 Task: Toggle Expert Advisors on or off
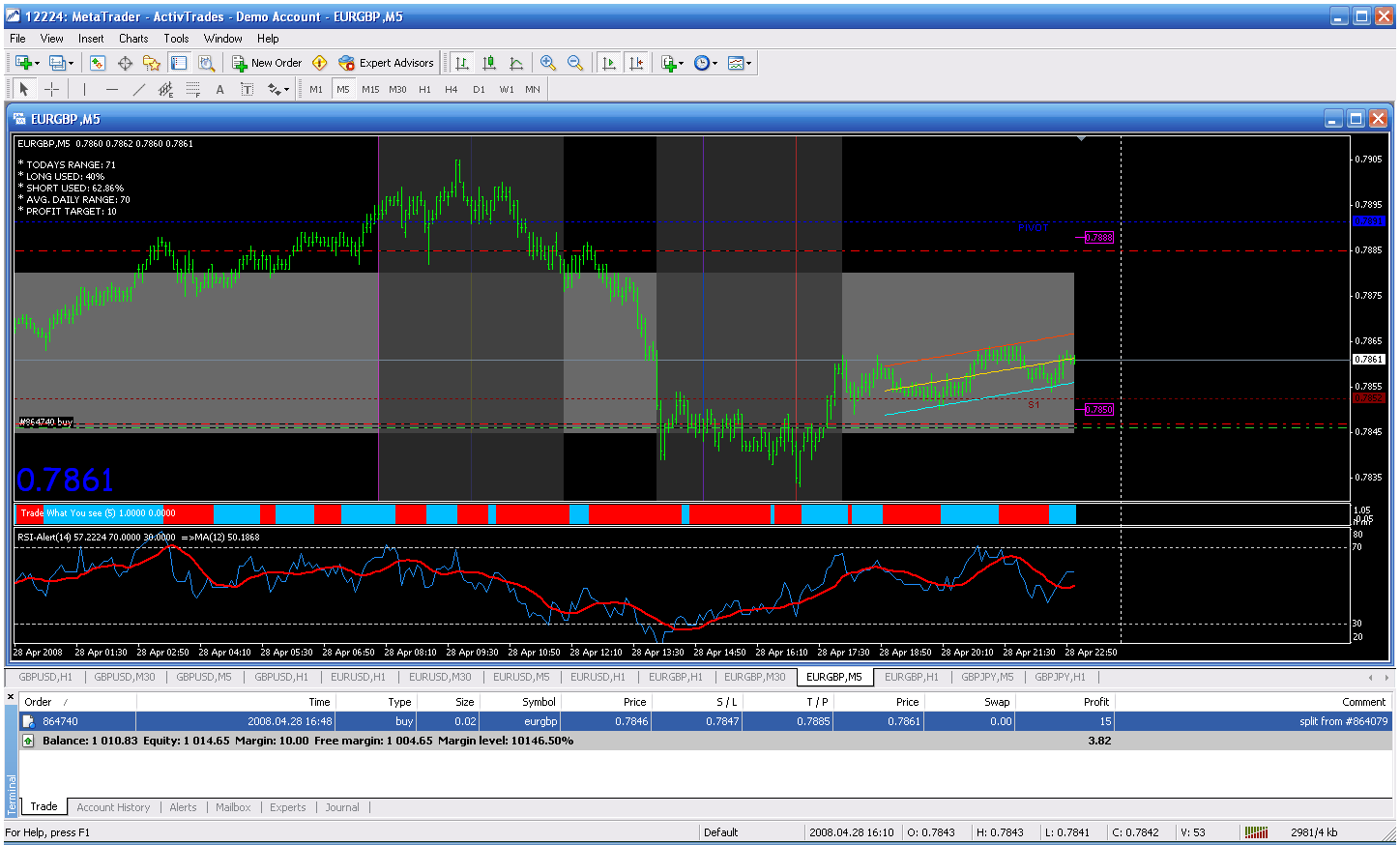(x=386, y=63)
